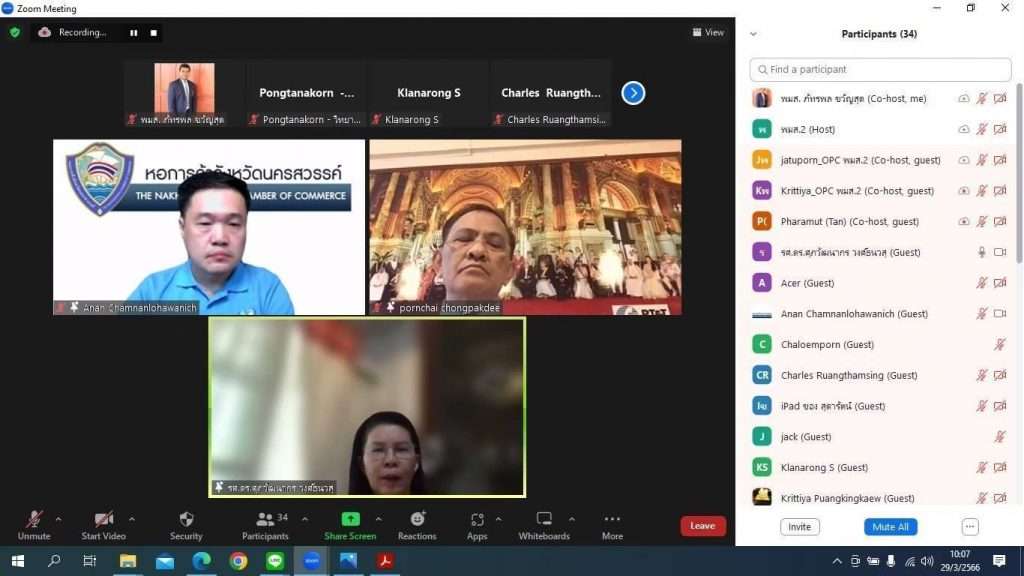The width and height of the screenshot is (1024, 576).
Task: Open Google Chrome from taskbar
Action: click(x=238, y=561)
